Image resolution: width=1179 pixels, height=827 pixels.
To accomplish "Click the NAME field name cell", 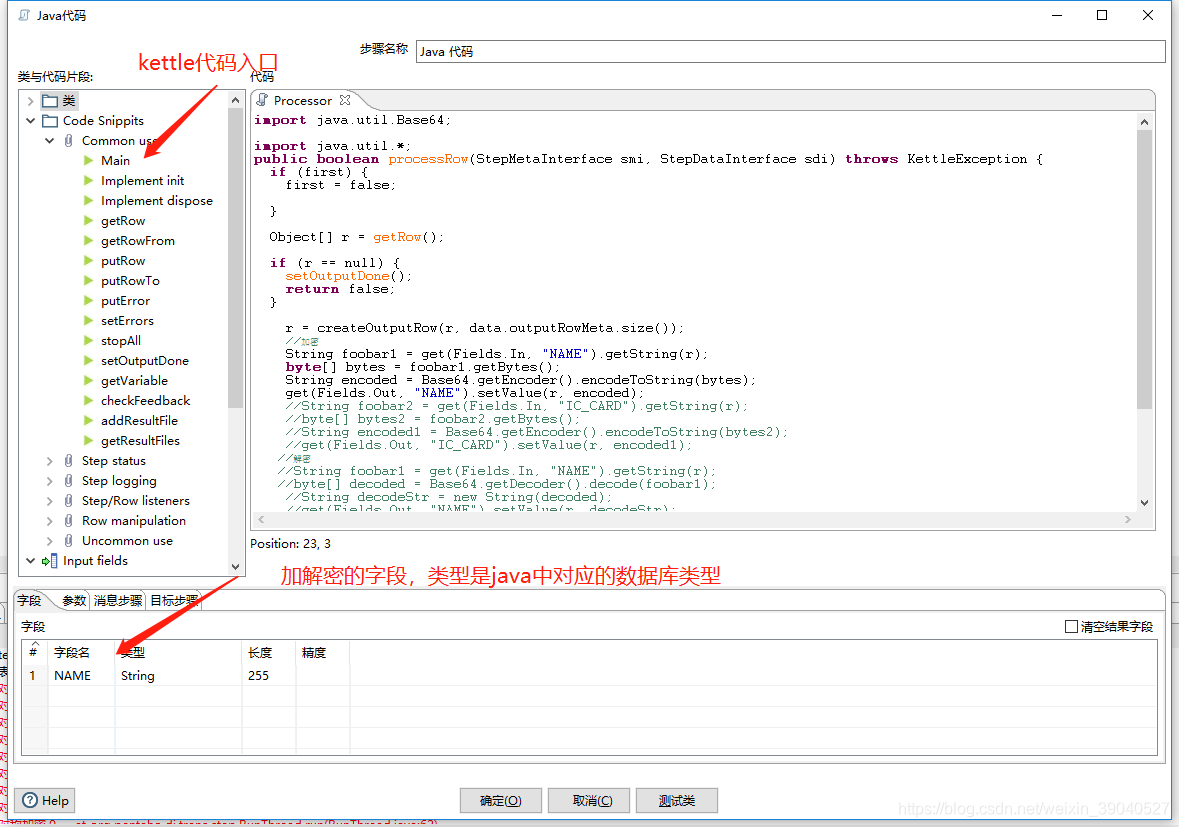I will pyautogui.click(x=72, y=675).
